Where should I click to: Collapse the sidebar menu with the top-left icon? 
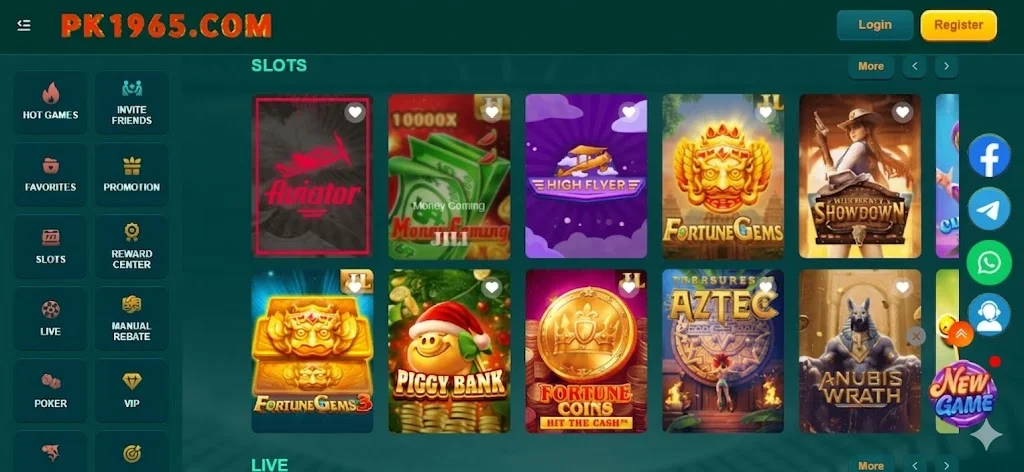tap(24, 25)
